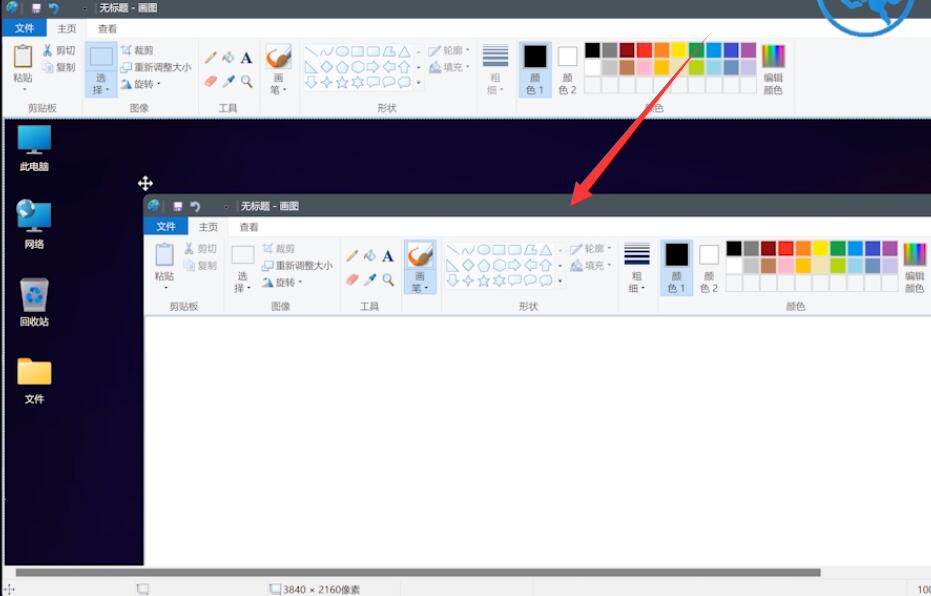Viewport: 931px width, 596px height.
Task: Select the Triangle shape in main shapes gallery
Action: point(404,52)
